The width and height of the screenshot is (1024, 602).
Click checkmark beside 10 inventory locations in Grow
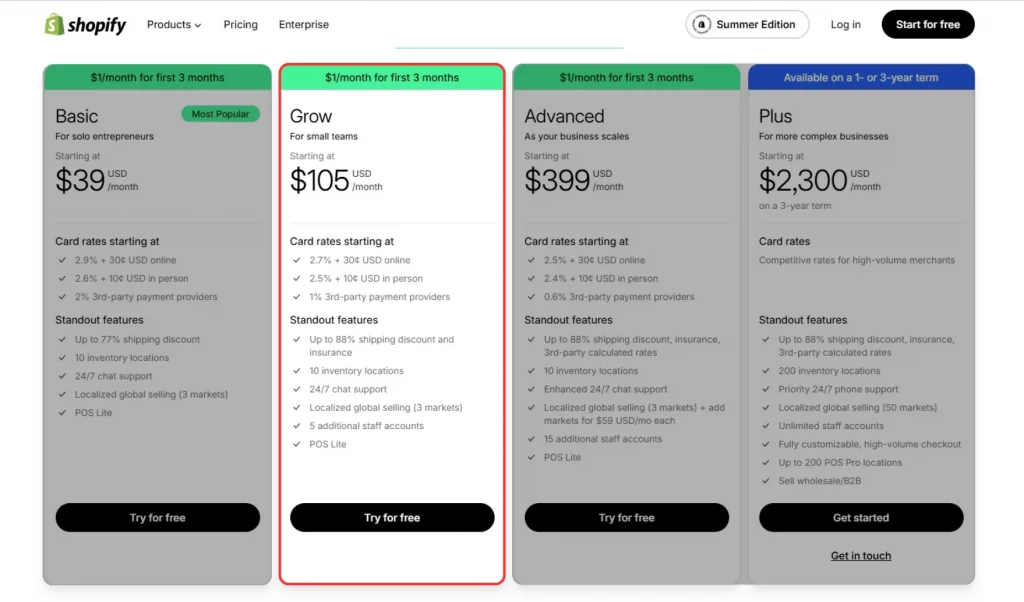[x=297, y=371]
